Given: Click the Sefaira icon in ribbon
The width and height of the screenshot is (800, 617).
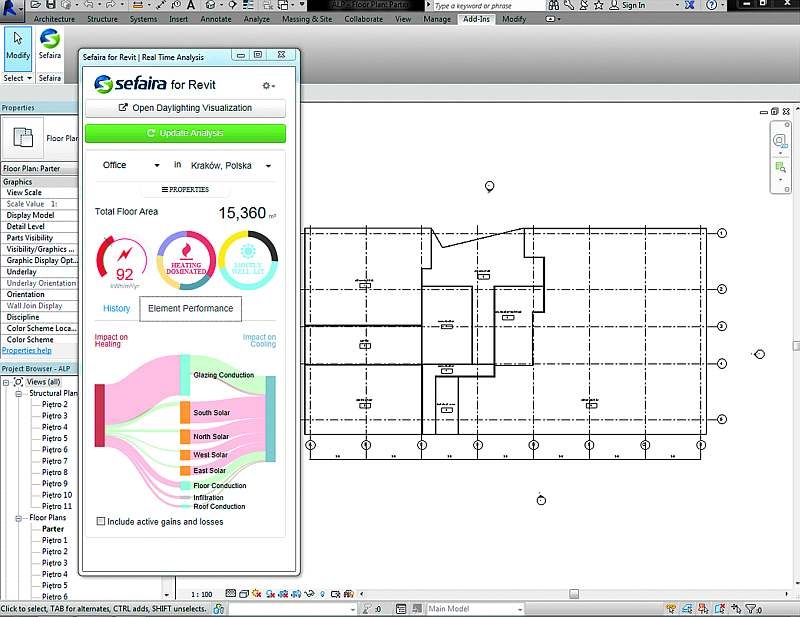Looking at the screenshot, I should [x=49, y=45].
